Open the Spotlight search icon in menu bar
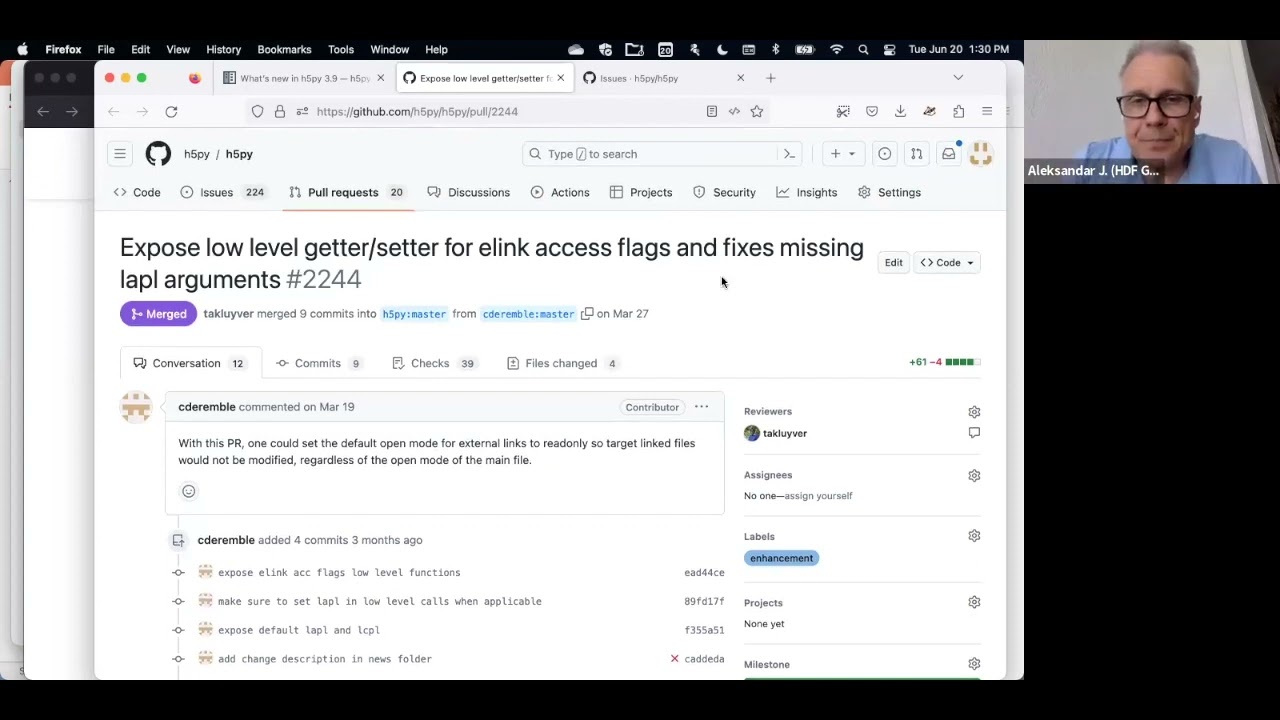 tap(863, 49)
